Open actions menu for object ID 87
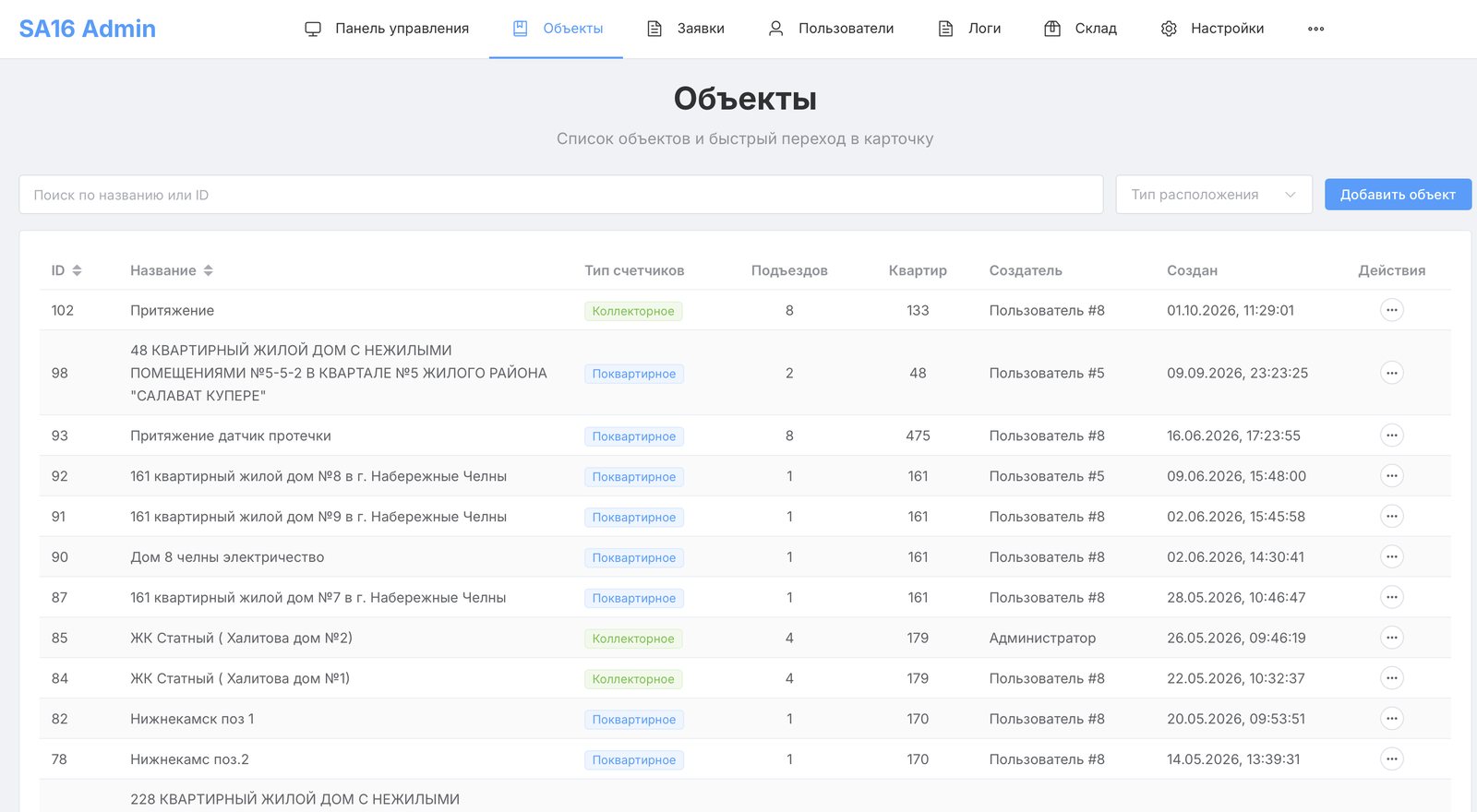The height and width of the screenshot is (812, 1477). tap(1391, 598)
